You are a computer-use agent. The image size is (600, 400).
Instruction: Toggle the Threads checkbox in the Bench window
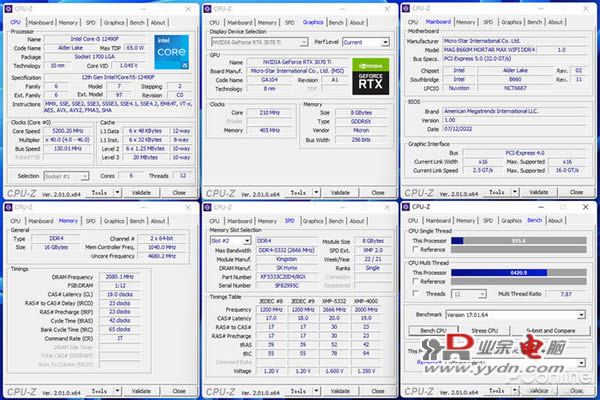tap(416, 293)
